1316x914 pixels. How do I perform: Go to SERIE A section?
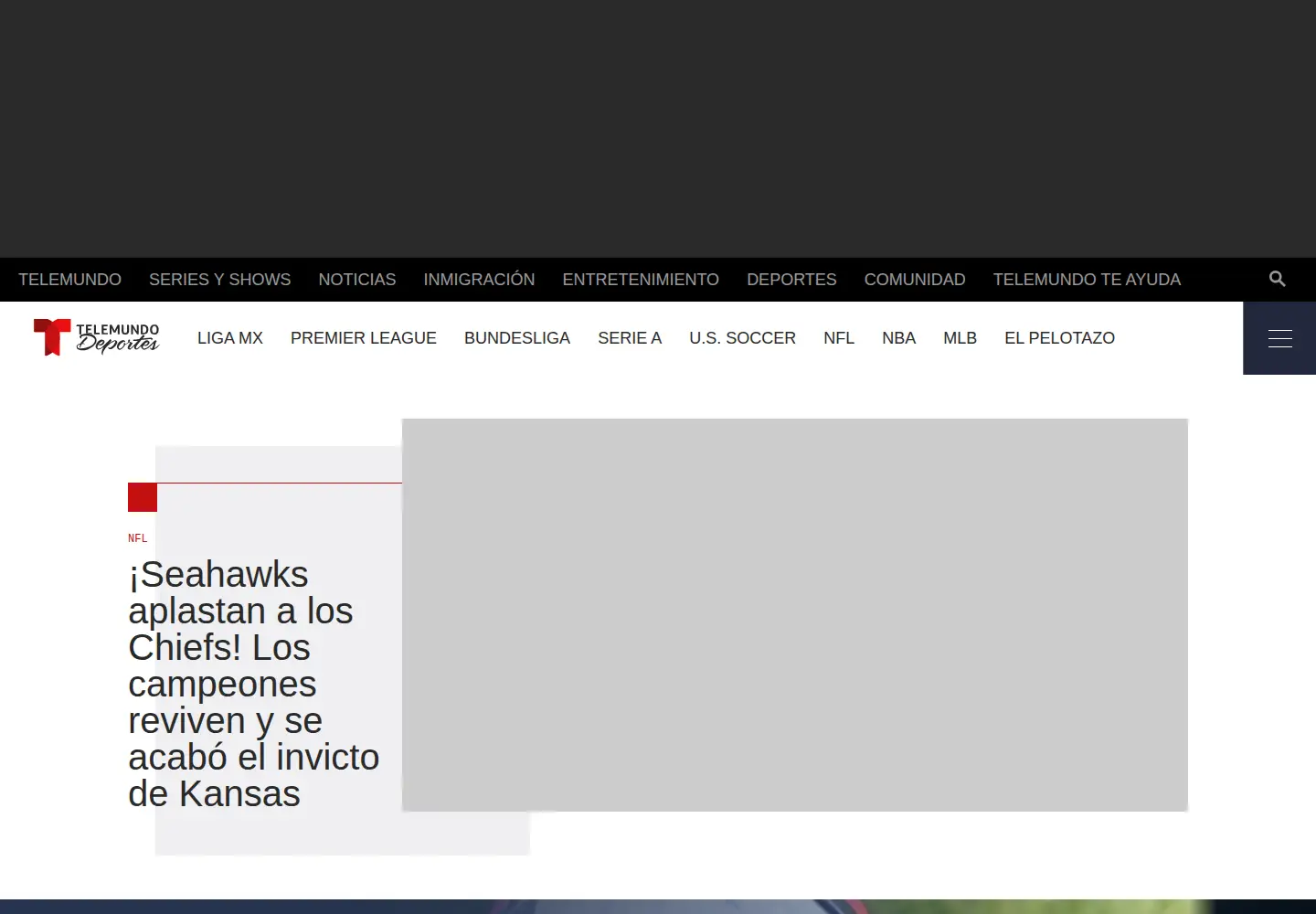coord(630,338)
